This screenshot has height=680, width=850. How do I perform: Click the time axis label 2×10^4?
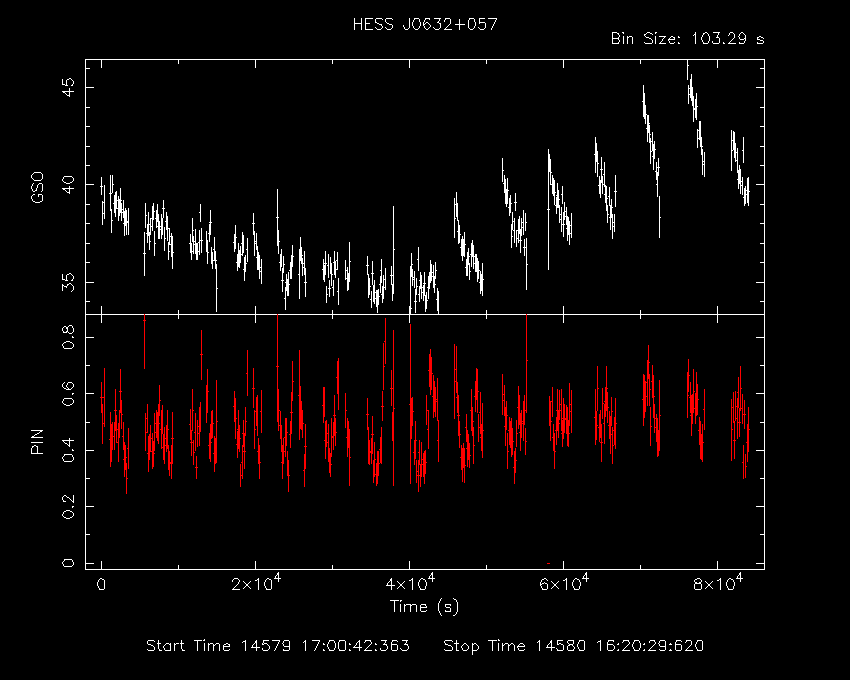[256, 583]
